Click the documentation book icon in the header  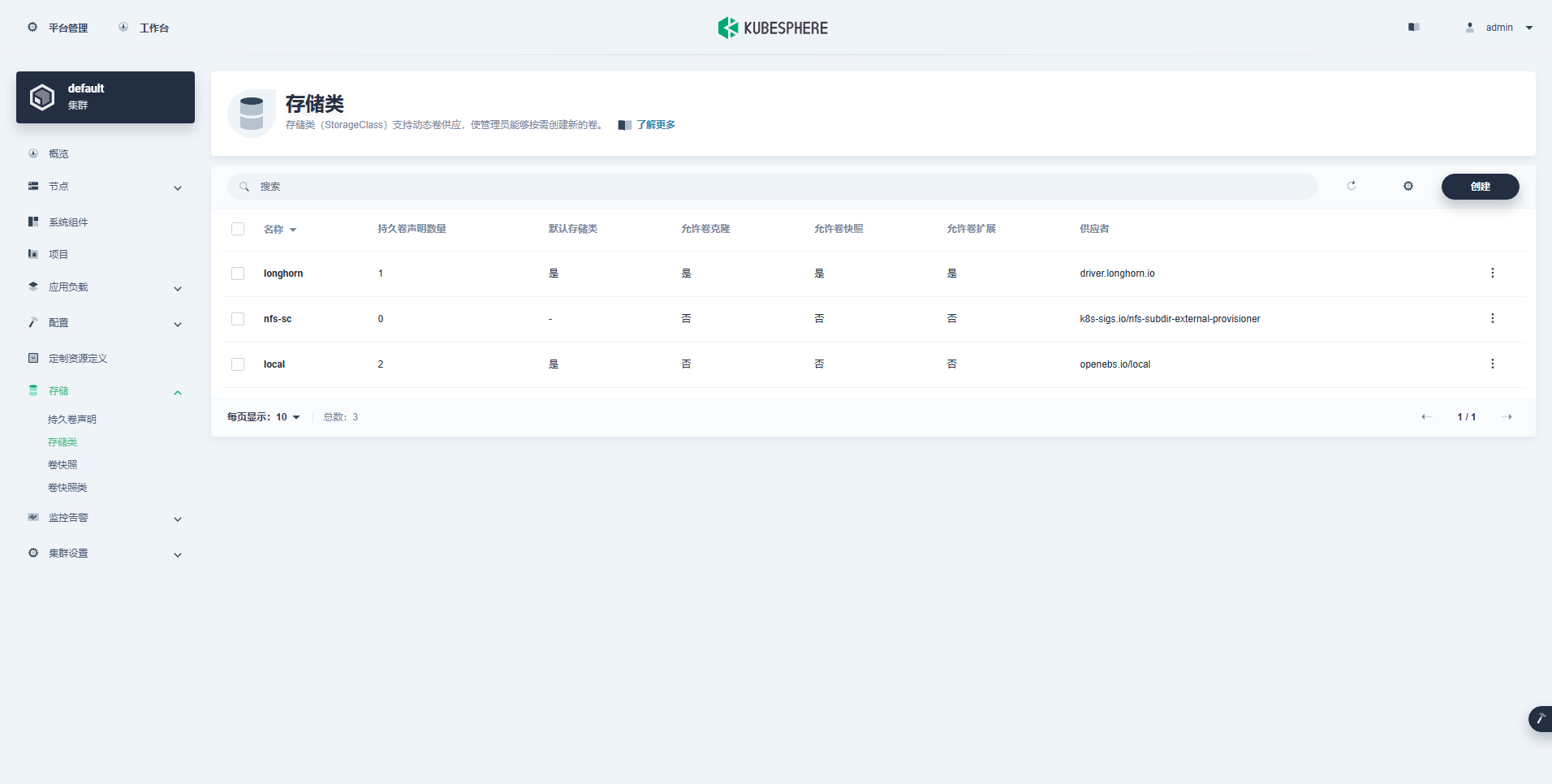tap(1413, 28)
